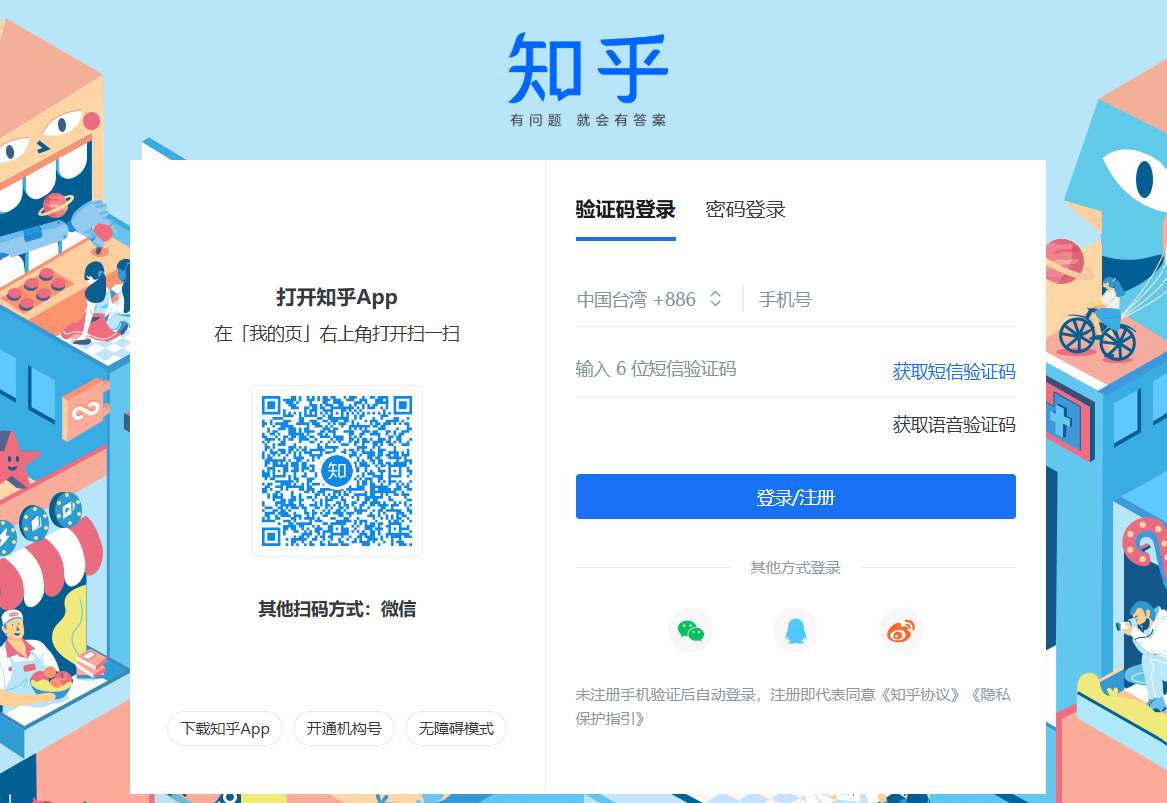The width and height of the screenshot is (1167, 803).
Task: Switch to the 验证码登录 tab
Action: tap(625, 210)
